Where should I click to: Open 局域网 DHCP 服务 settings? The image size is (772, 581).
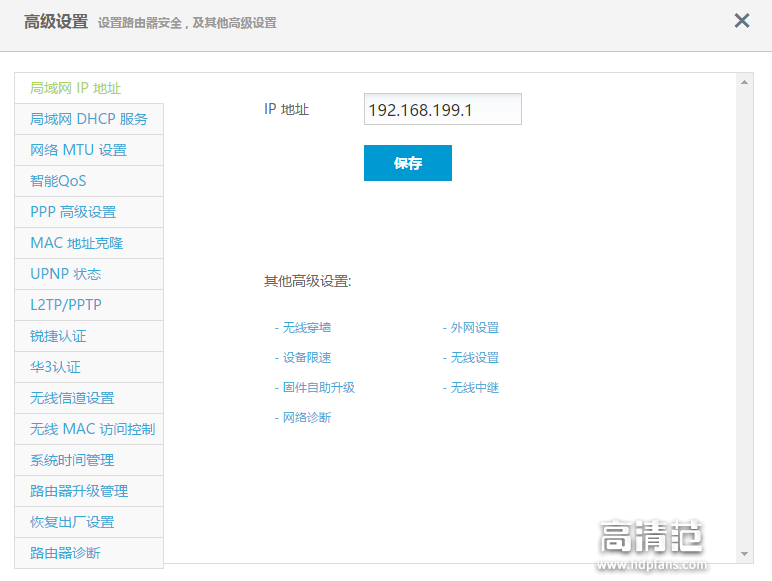click(x=89, y=119)
